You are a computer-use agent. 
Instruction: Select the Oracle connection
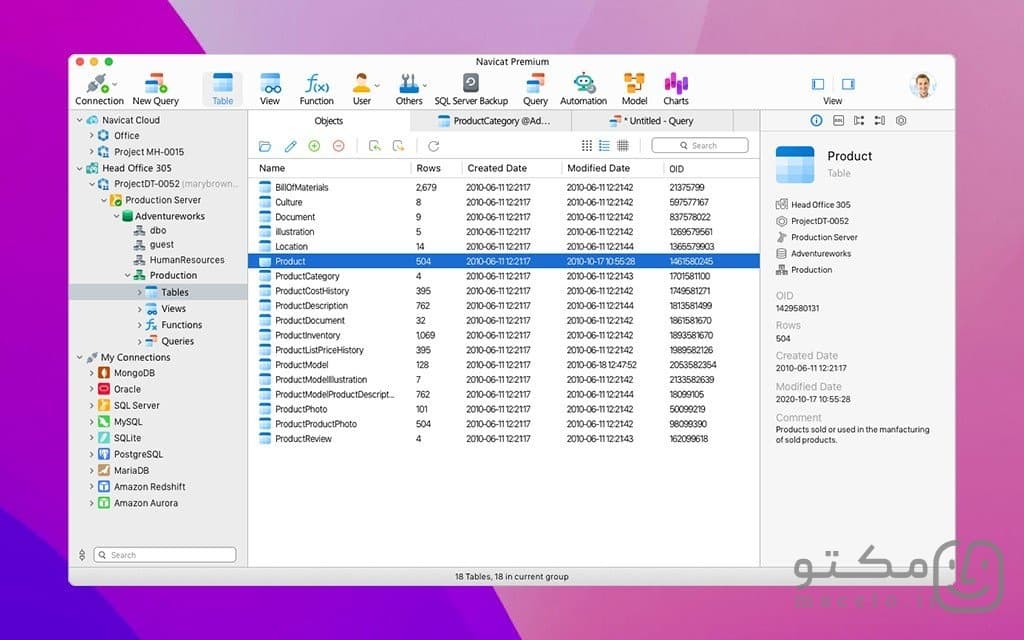coord(127,389)
